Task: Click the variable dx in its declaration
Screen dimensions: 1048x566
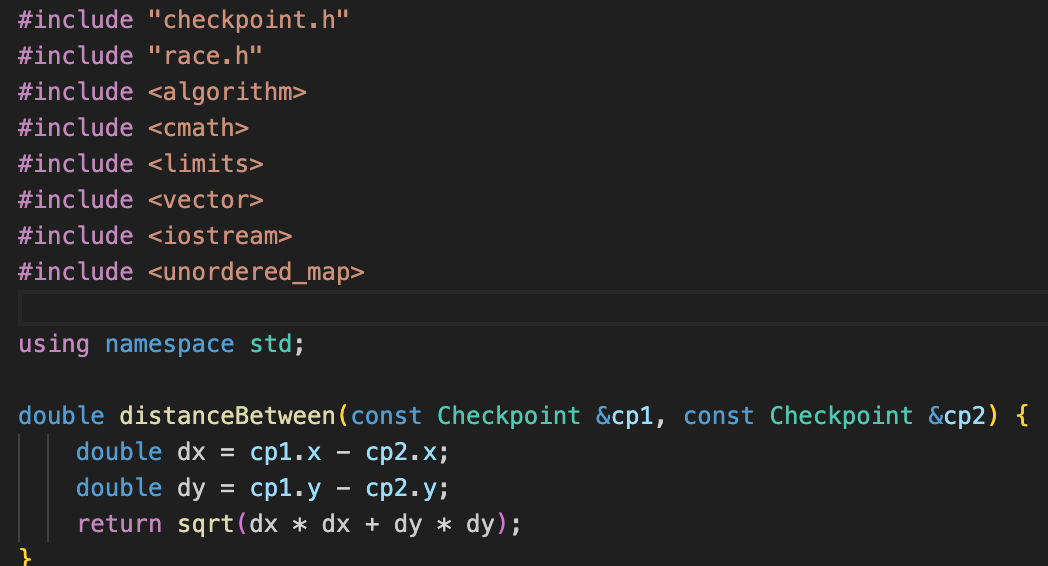Action: click(x=191, y=452)
